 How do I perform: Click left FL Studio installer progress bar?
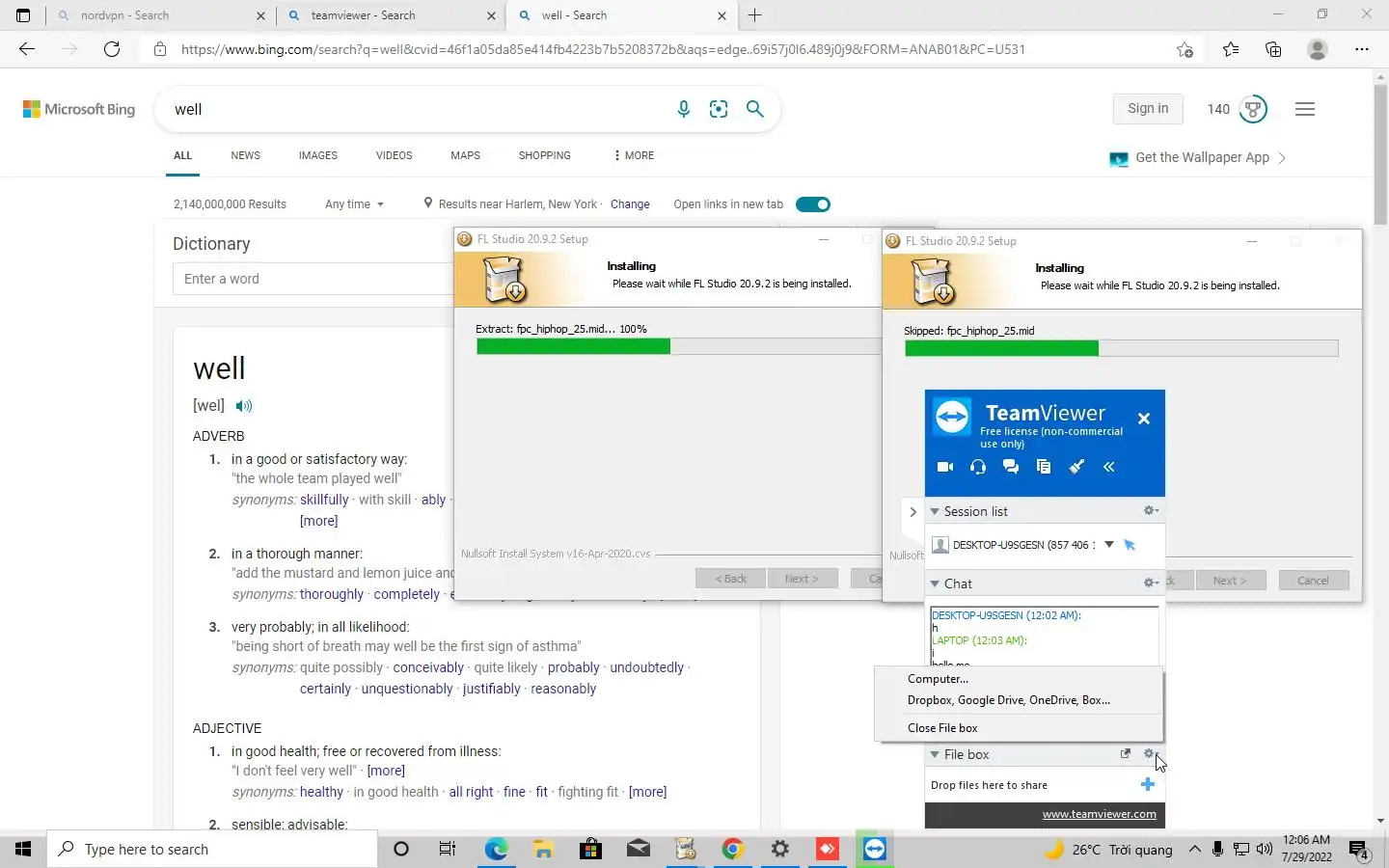[x=679, y=347]
